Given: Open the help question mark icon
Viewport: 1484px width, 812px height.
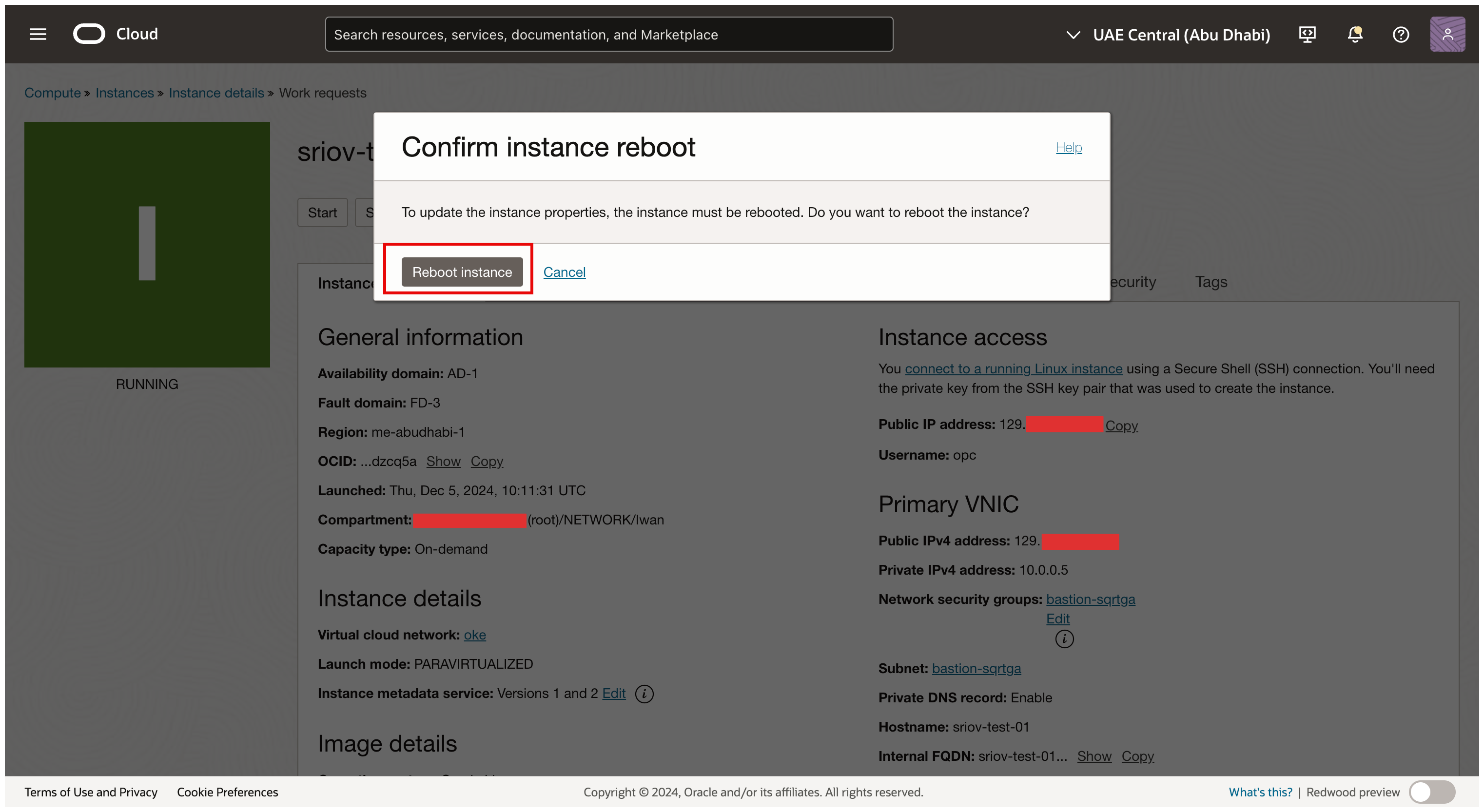Looking at the screenshot, I should click(x=1401, y=35).
